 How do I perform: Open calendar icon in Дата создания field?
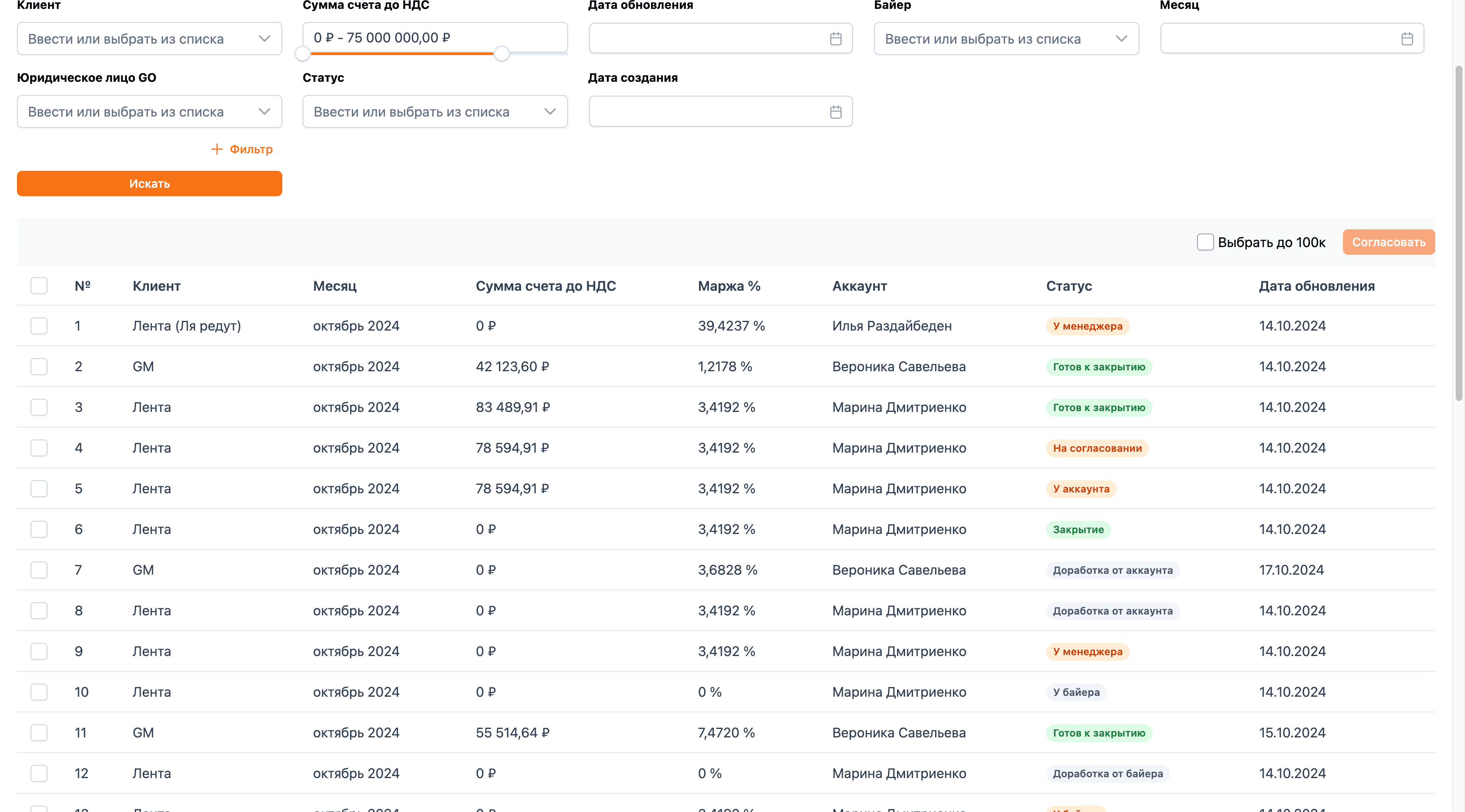836,112
